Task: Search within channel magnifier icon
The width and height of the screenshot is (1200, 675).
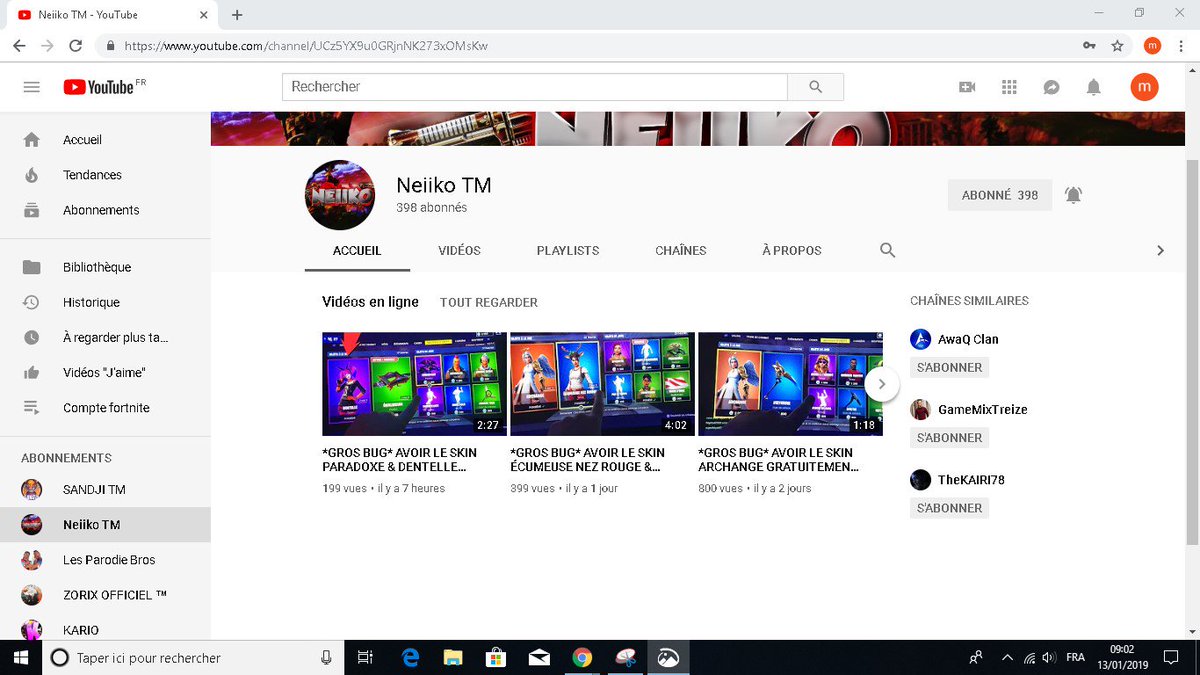Action: pyautogui.click(x=887, y=250)
